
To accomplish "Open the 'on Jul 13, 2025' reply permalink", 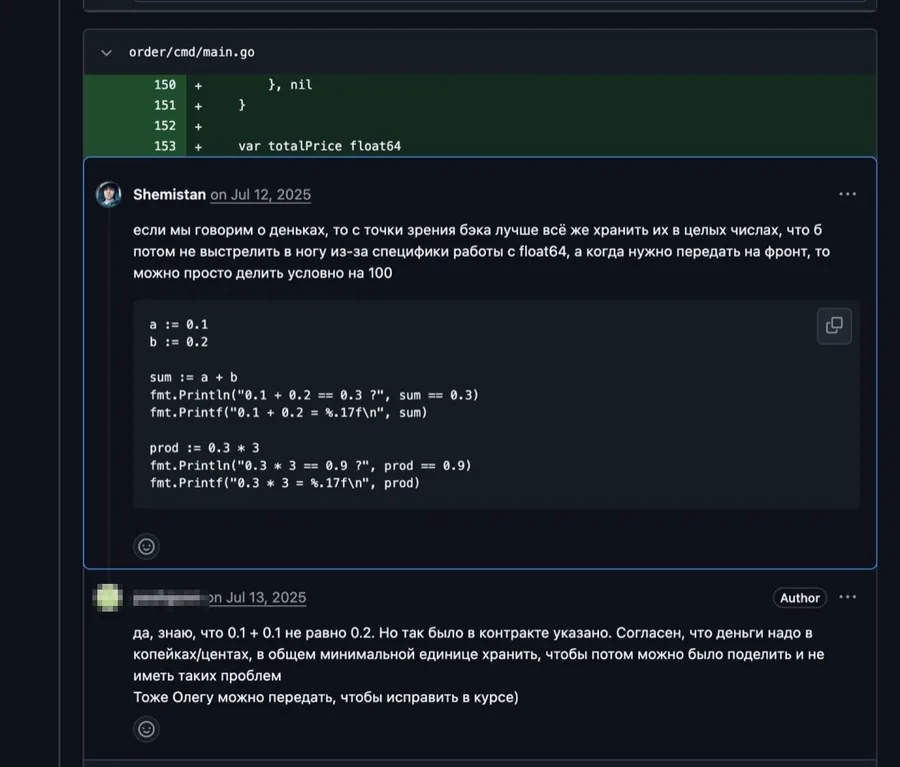I will tap(257, 598).
